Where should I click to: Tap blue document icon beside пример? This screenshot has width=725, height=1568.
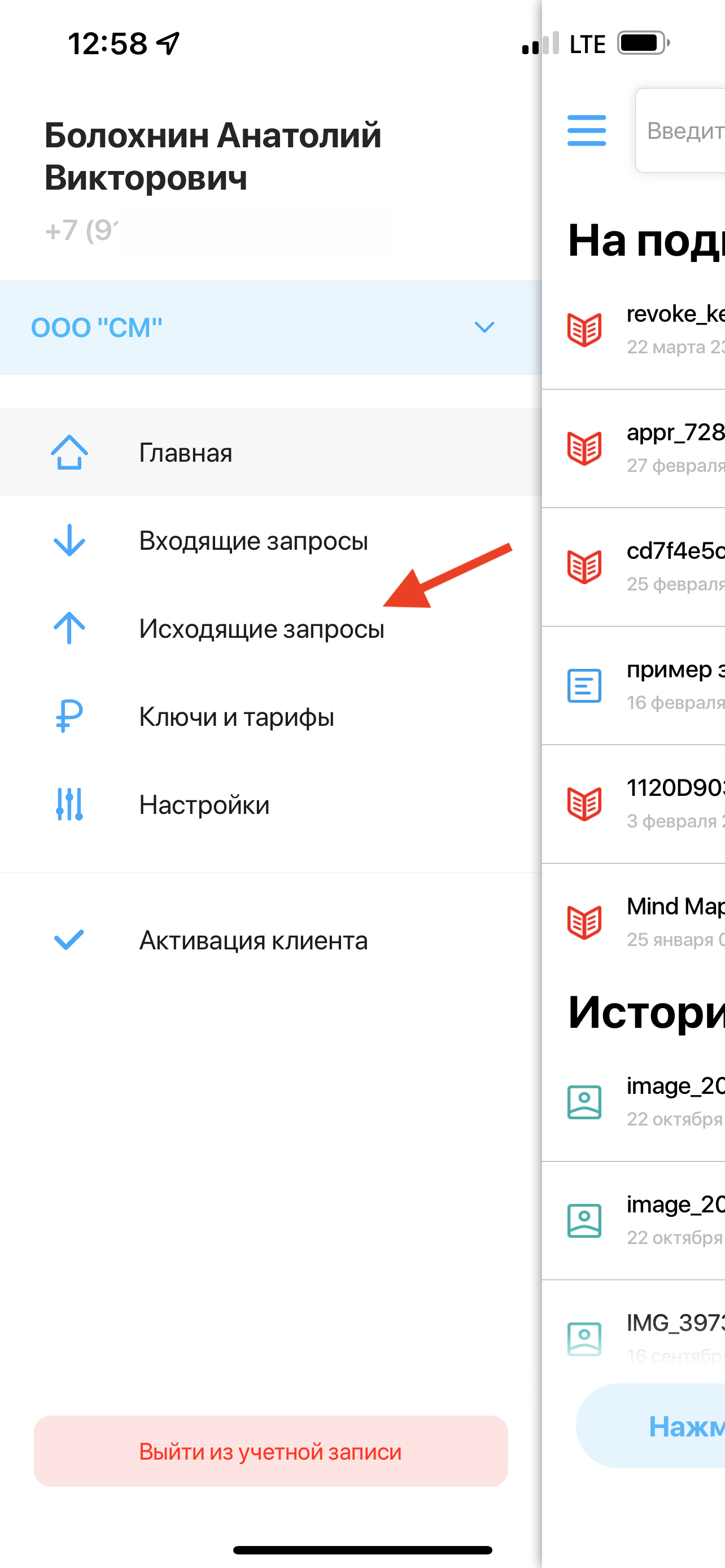(584, 685)
